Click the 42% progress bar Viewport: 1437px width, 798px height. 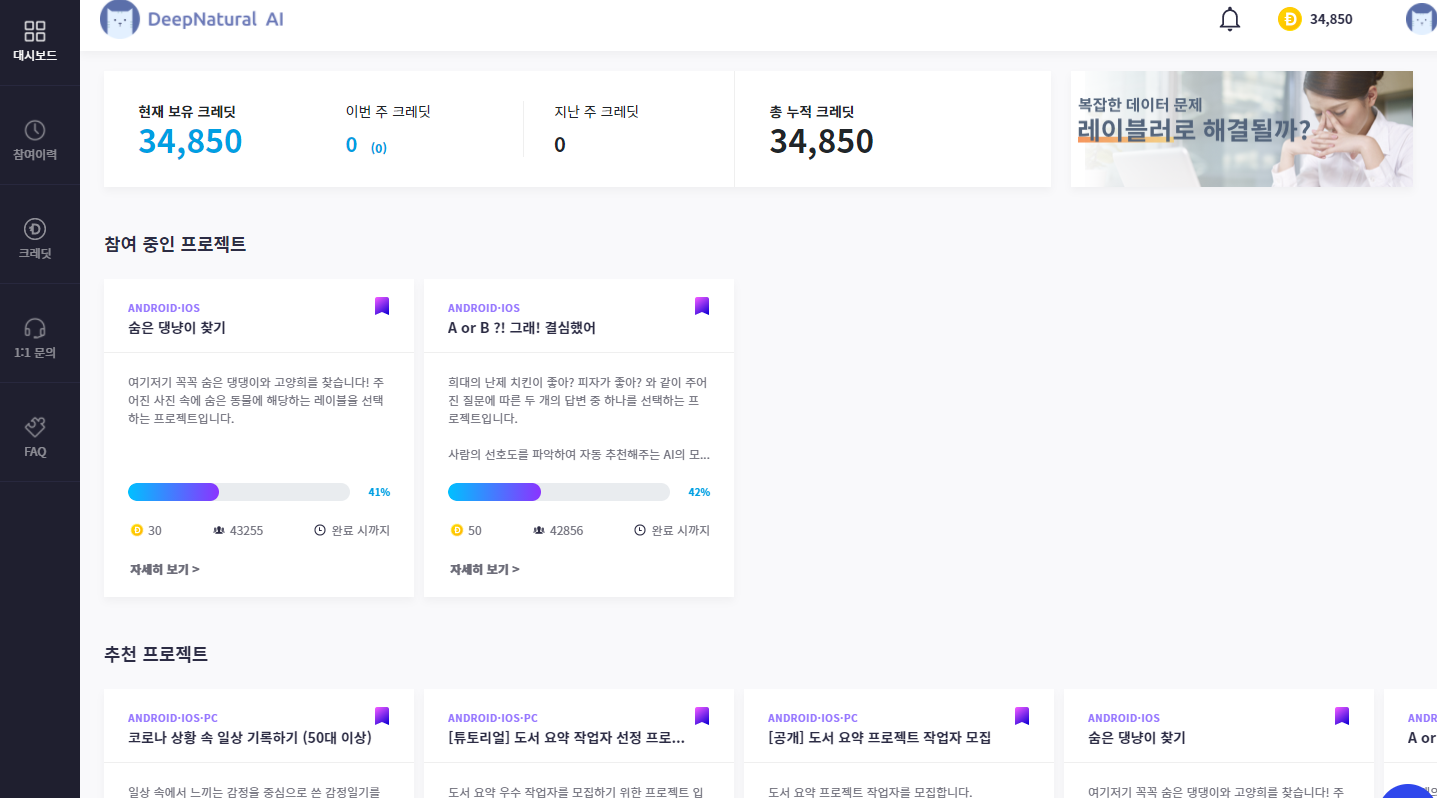pos(559,492)
